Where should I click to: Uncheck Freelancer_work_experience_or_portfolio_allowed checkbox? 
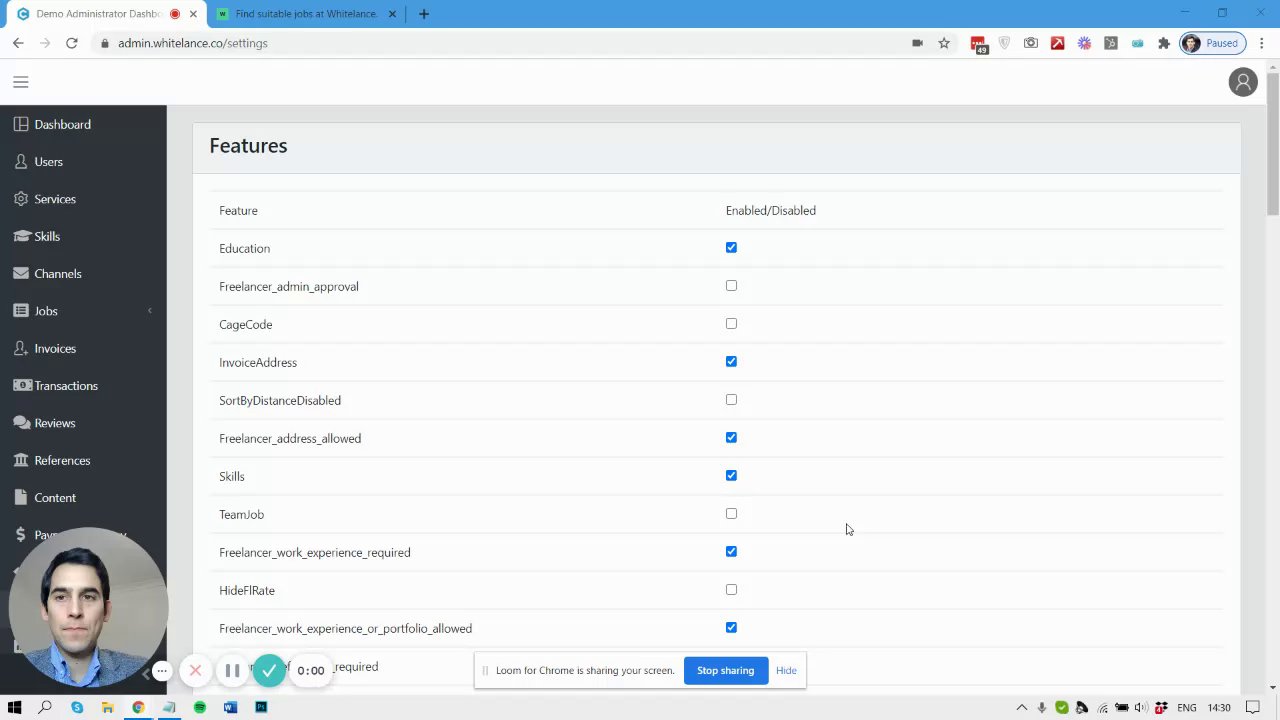(731, 628)
